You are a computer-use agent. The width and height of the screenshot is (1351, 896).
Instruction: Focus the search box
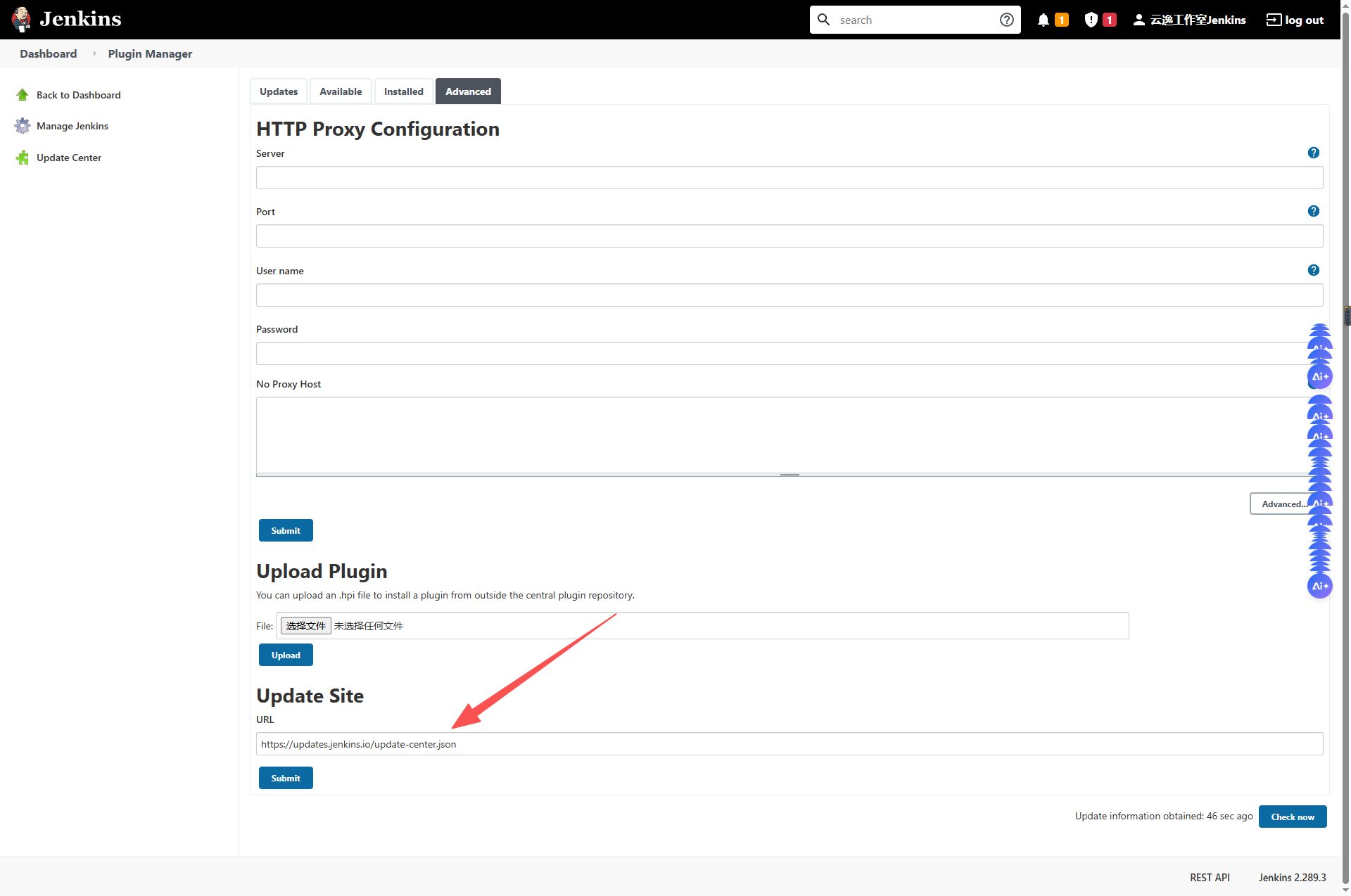(915, 20)
